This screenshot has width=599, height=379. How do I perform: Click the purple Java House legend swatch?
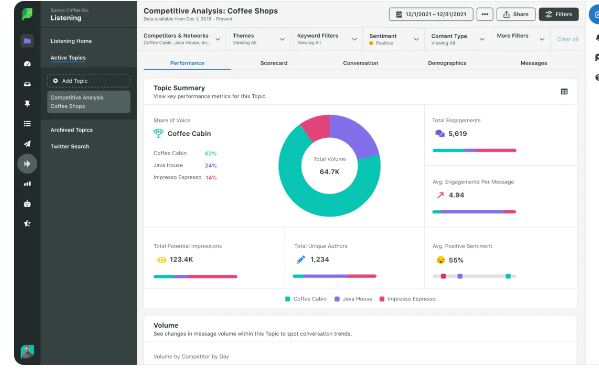point(337,299)
